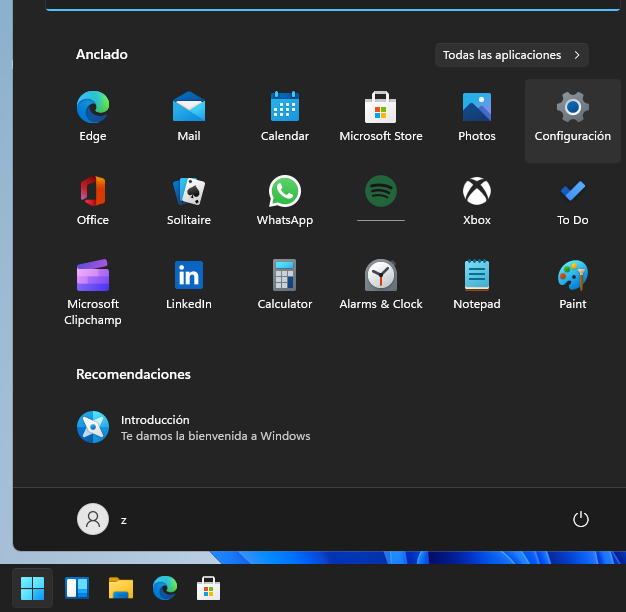Click the Windows Start button in taskbar

pos(32,588)
